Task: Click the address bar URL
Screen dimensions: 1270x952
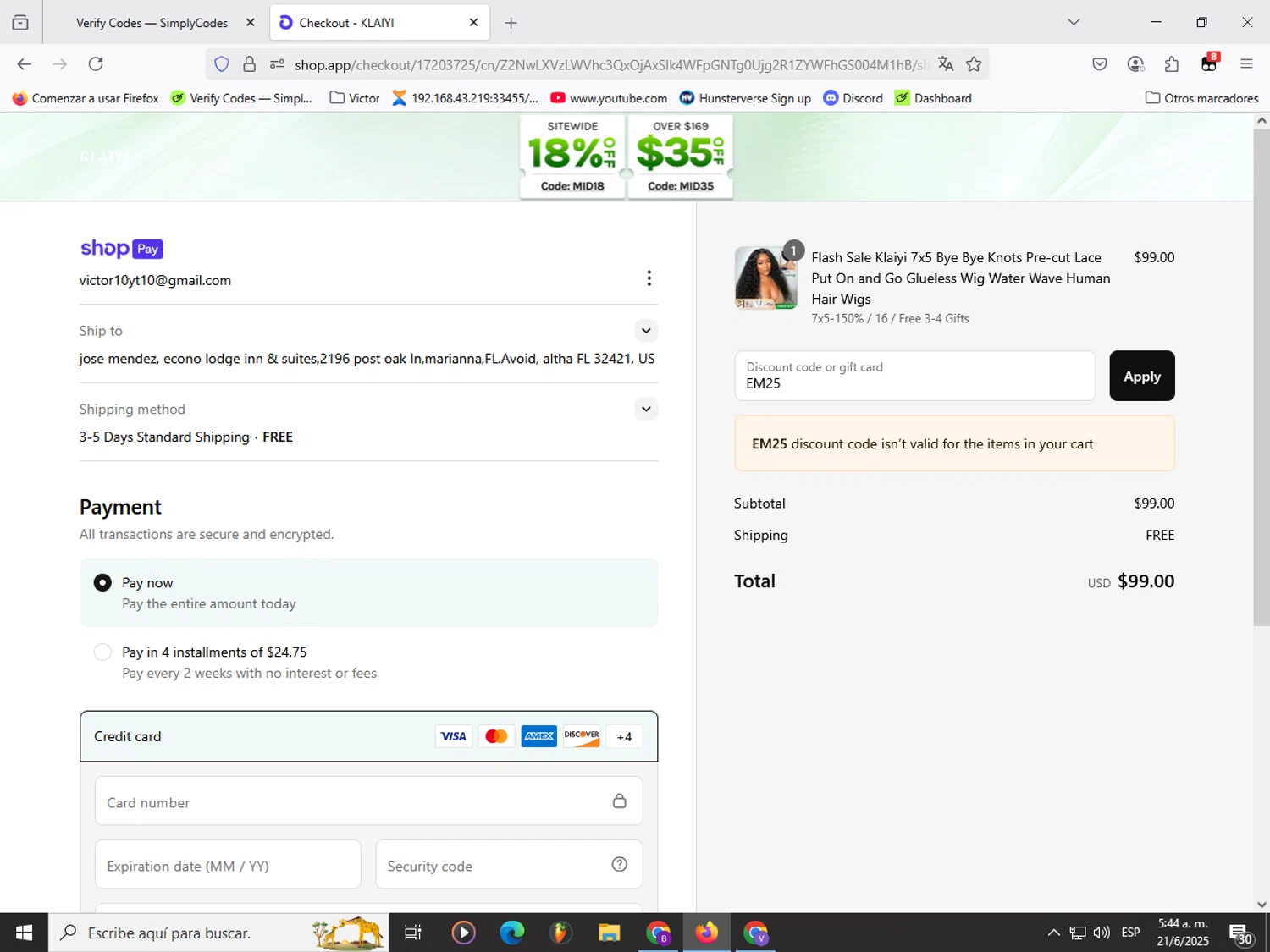Action: pos(611,64)
